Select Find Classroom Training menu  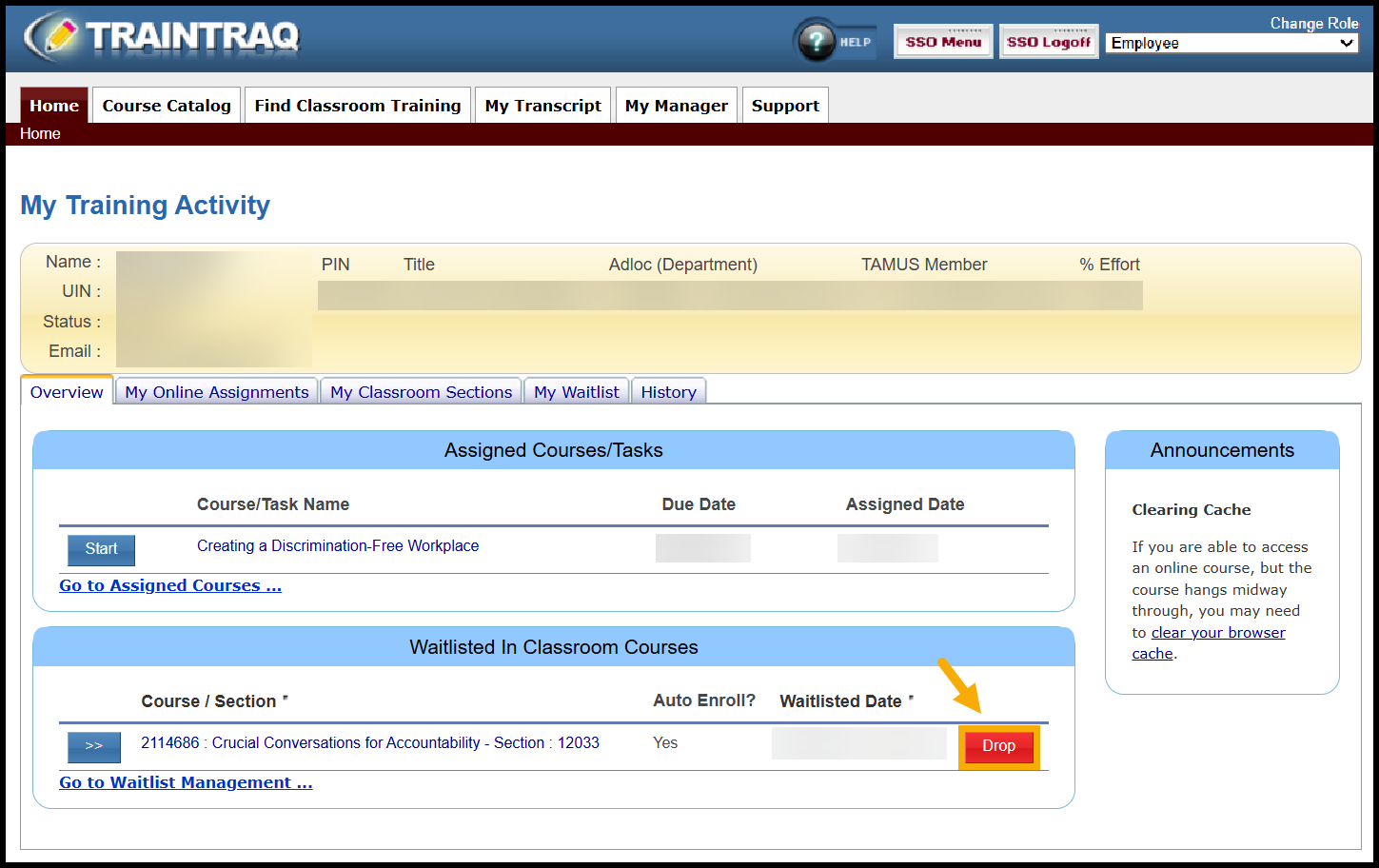coord(357,106)
